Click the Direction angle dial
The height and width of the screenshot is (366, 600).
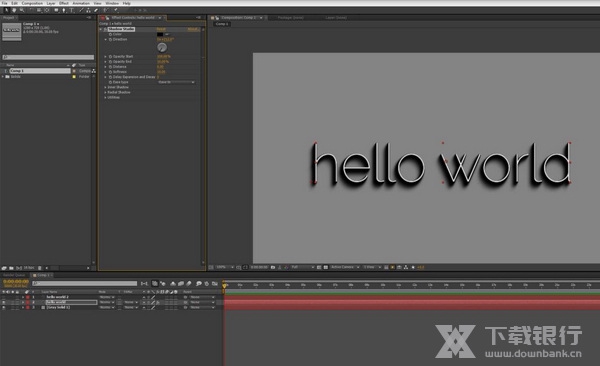tap(162, 47)
